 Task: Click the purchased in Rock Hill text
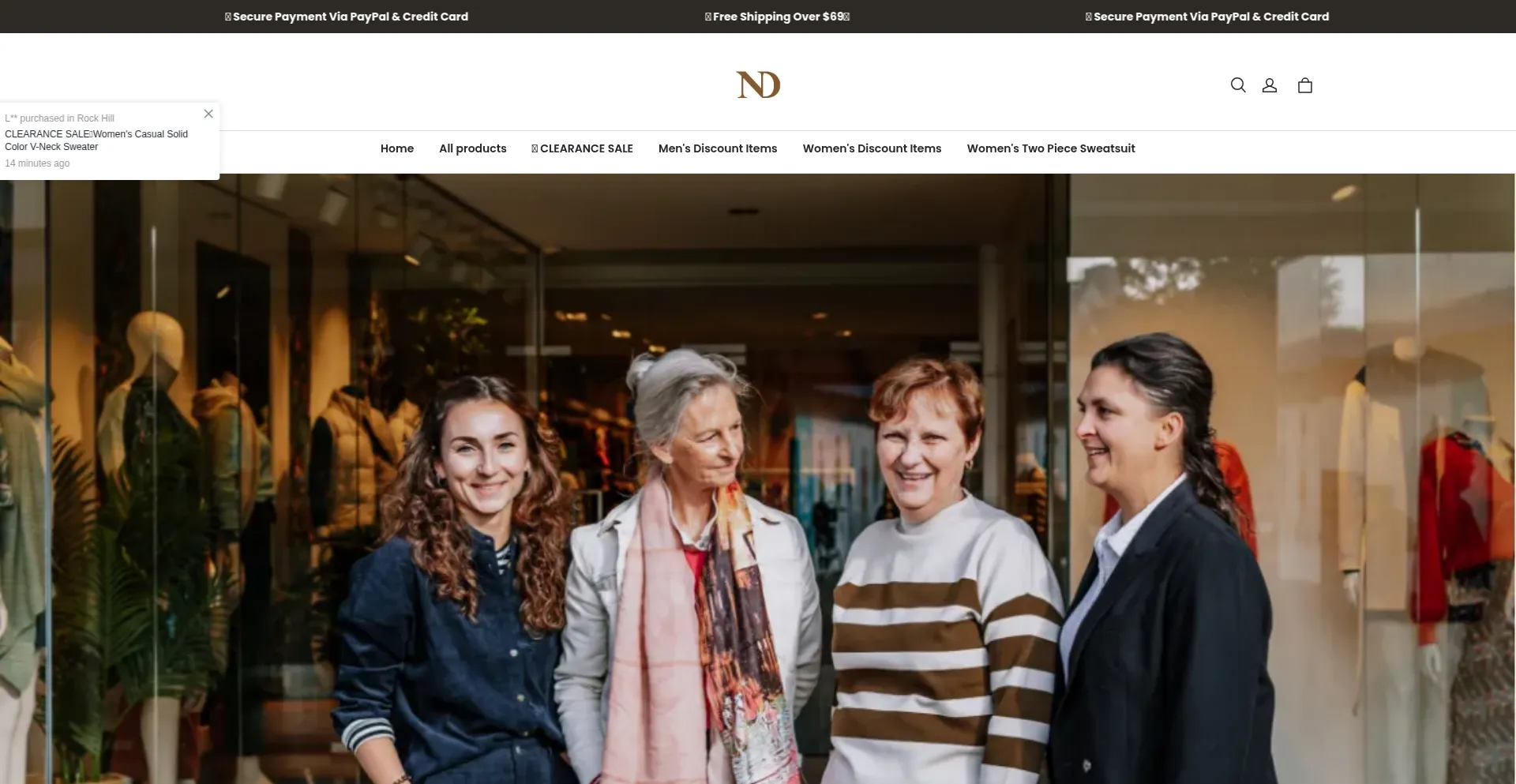tap(60, 118)
